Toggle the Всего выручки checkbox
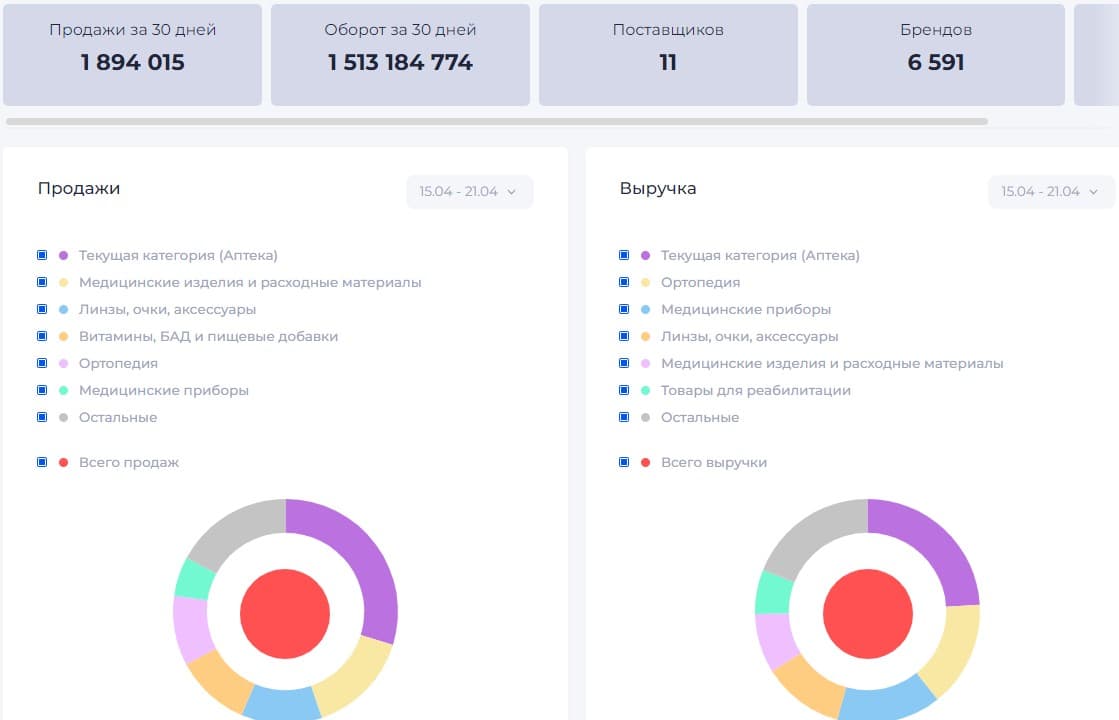Image resolution: width=1119 pixels, height=720 pixels. tap(624, 462)
